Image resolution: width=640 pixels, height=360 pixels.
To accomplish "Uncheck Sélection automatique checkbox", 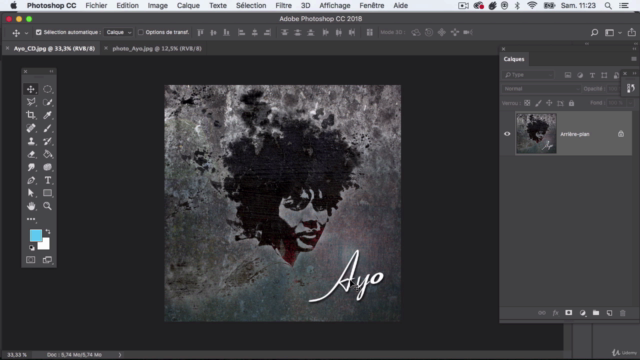I will click(x=39, y=32).
